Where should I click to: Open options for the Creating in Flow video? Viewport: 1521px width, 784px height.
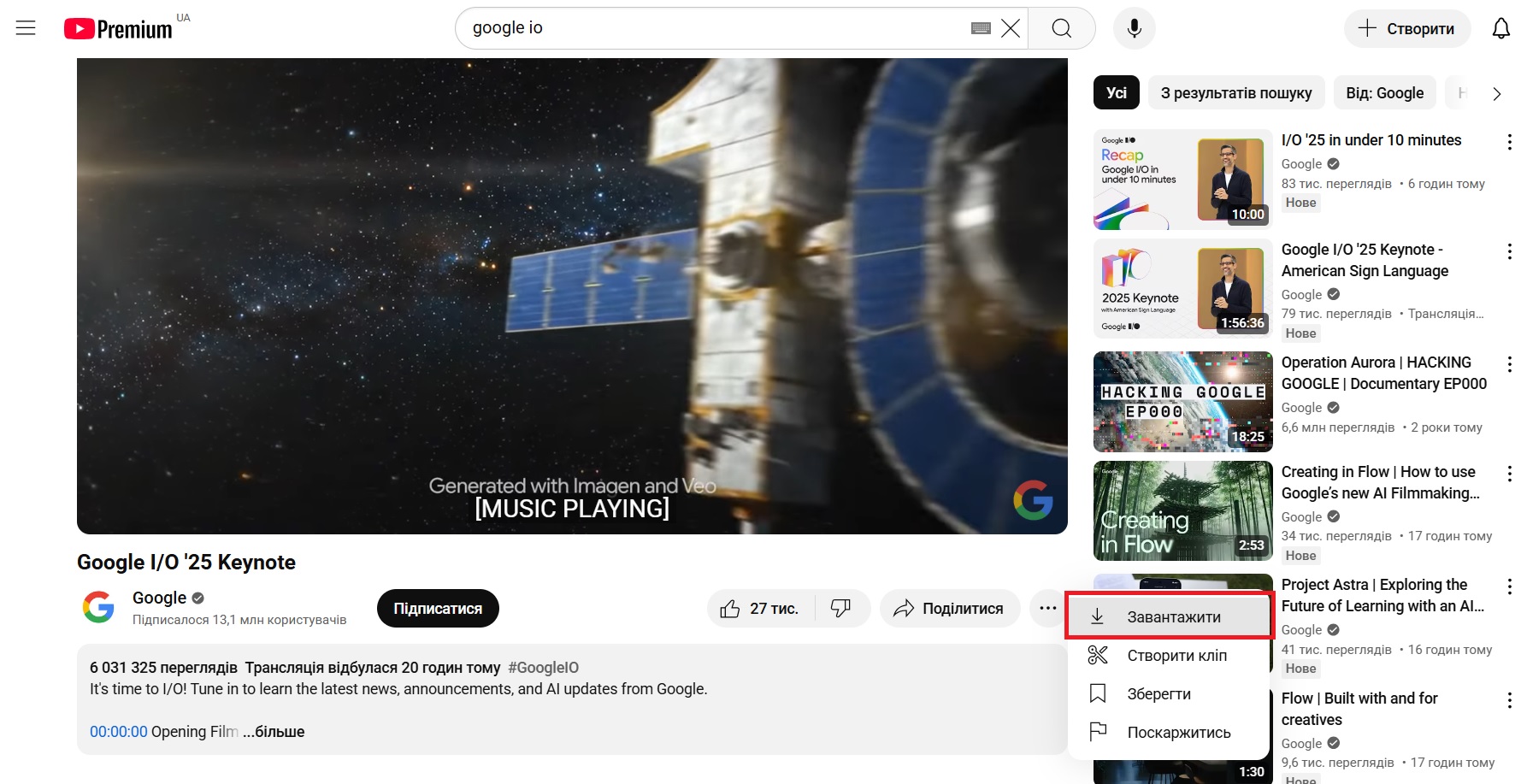[x=1509, y=474]
